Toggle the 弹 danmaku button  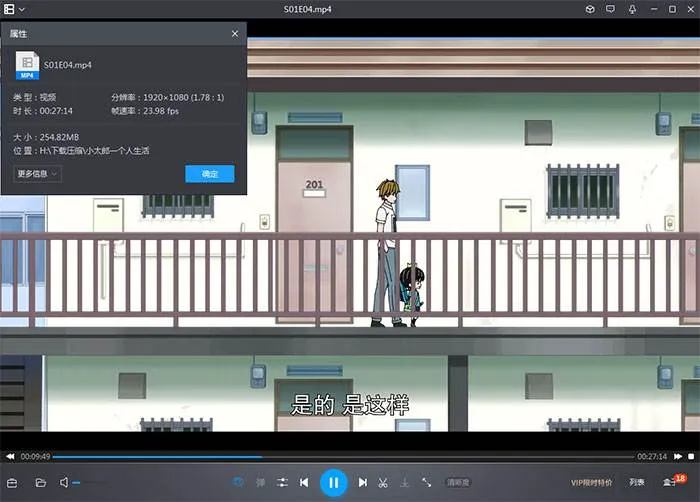tap(260, 482)
